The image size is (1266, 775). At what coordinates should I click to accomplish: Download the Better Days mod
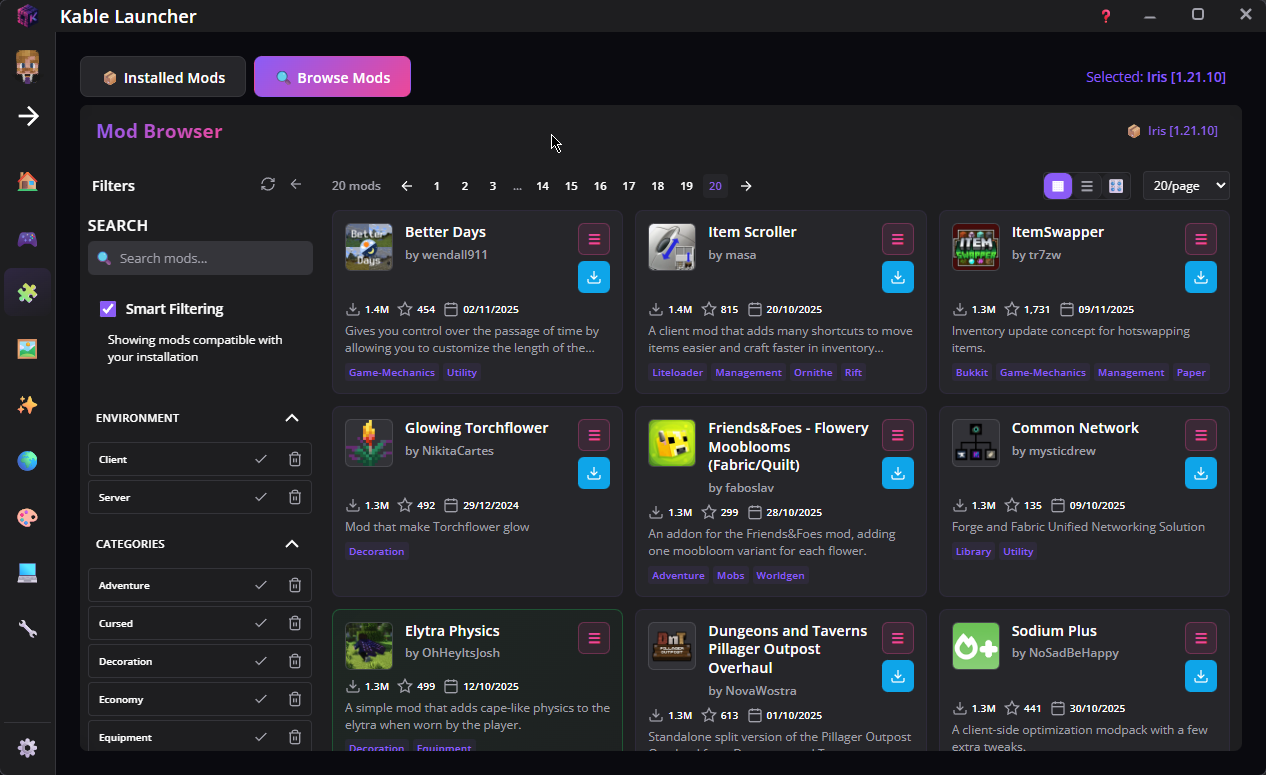(594, 277)
